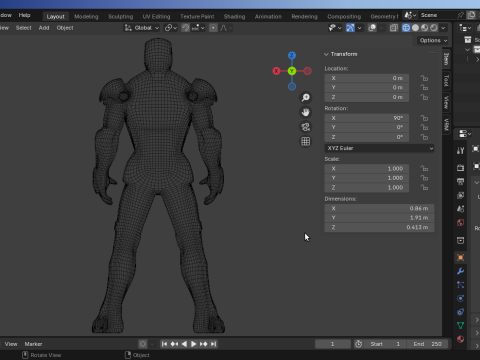Click the End frame field showing 250

pyautogui.click(x=428, y=344)
